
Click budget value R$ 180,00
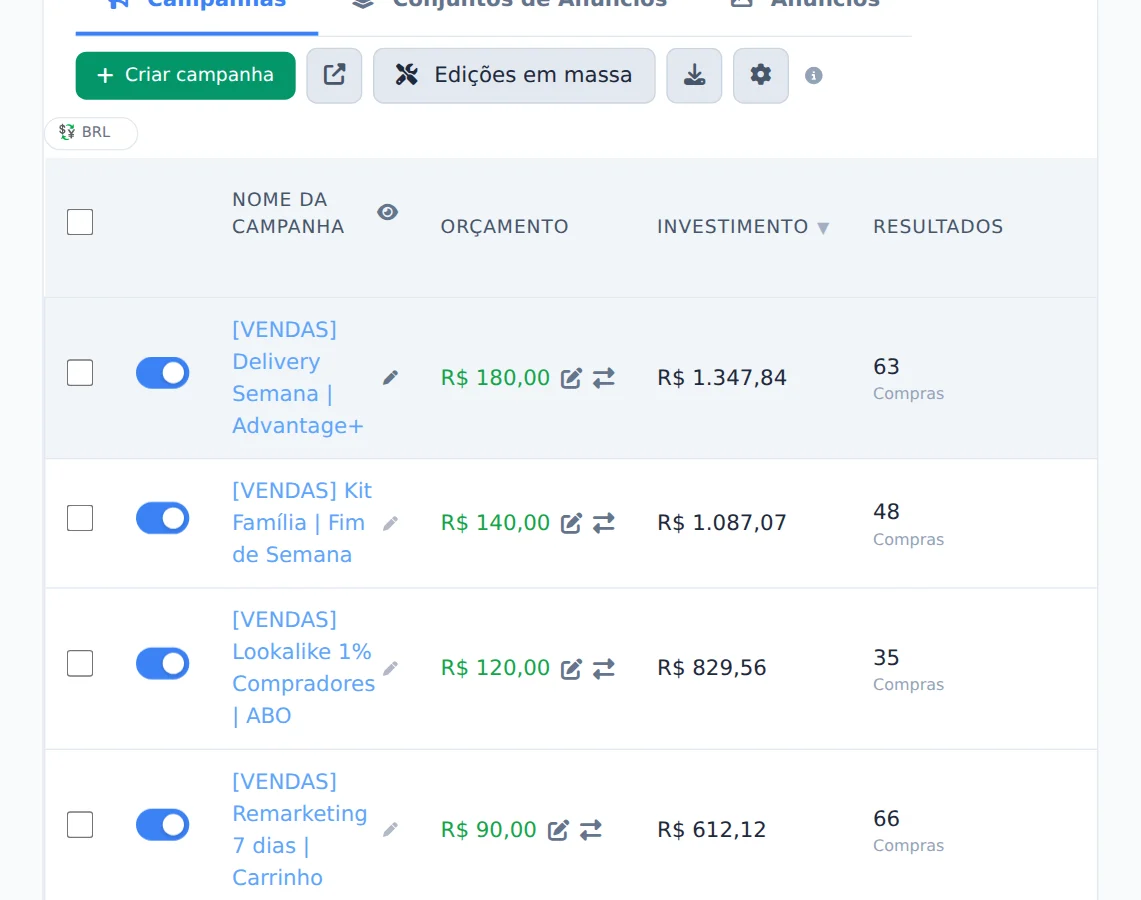(496, 378)
